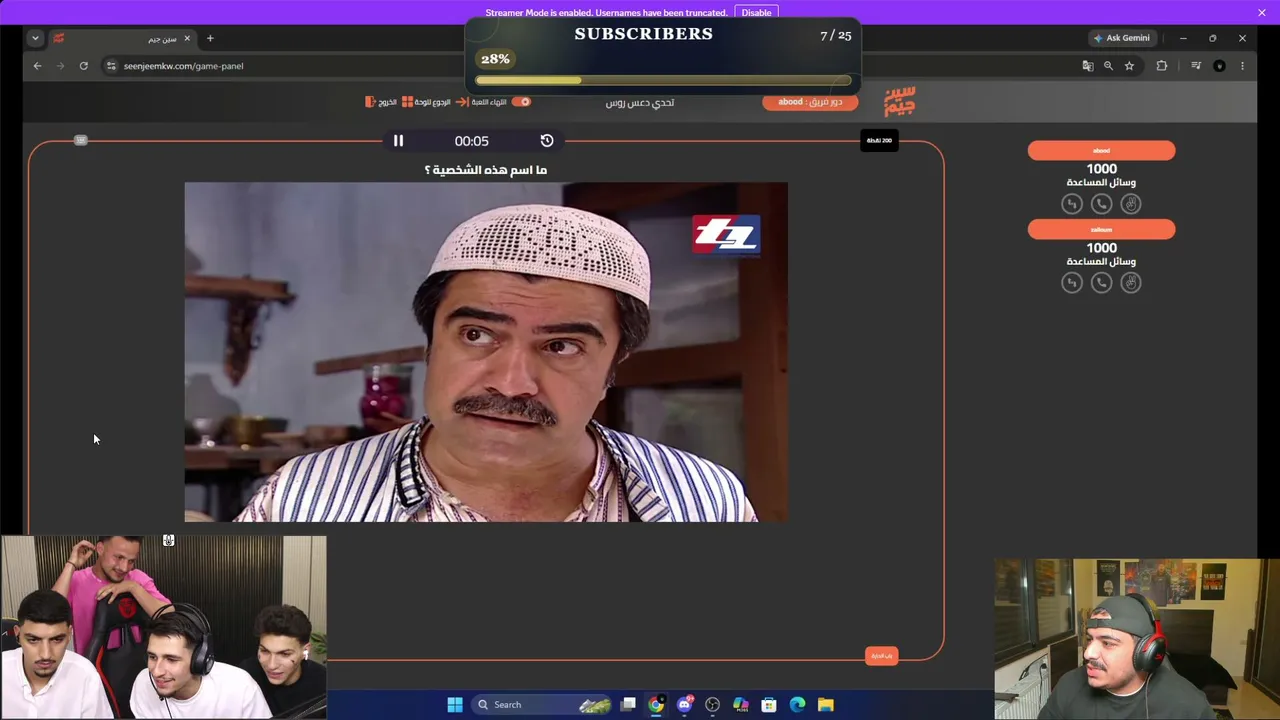This screenshot has height=720, width=1280.
Task: Open Microsoft Edge from the taskbar
Action: [x=798, y=705]
